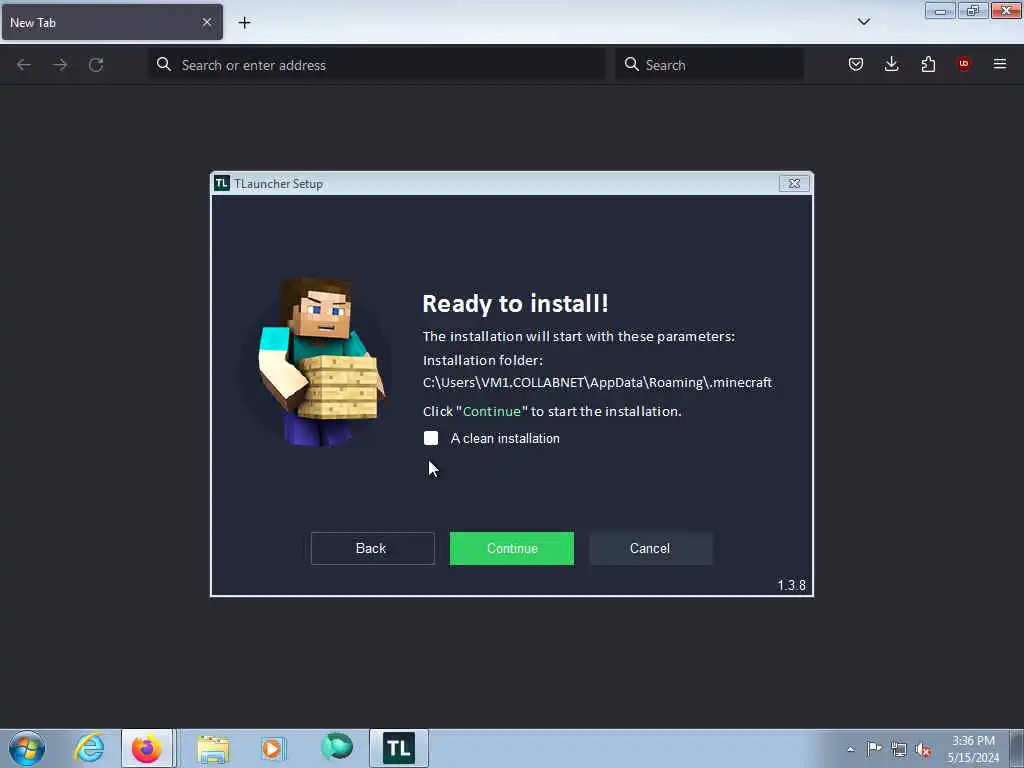Open the Windows Start menu
The height and width of the screenshot is (768, 1024).
click(x=27, y=748)
